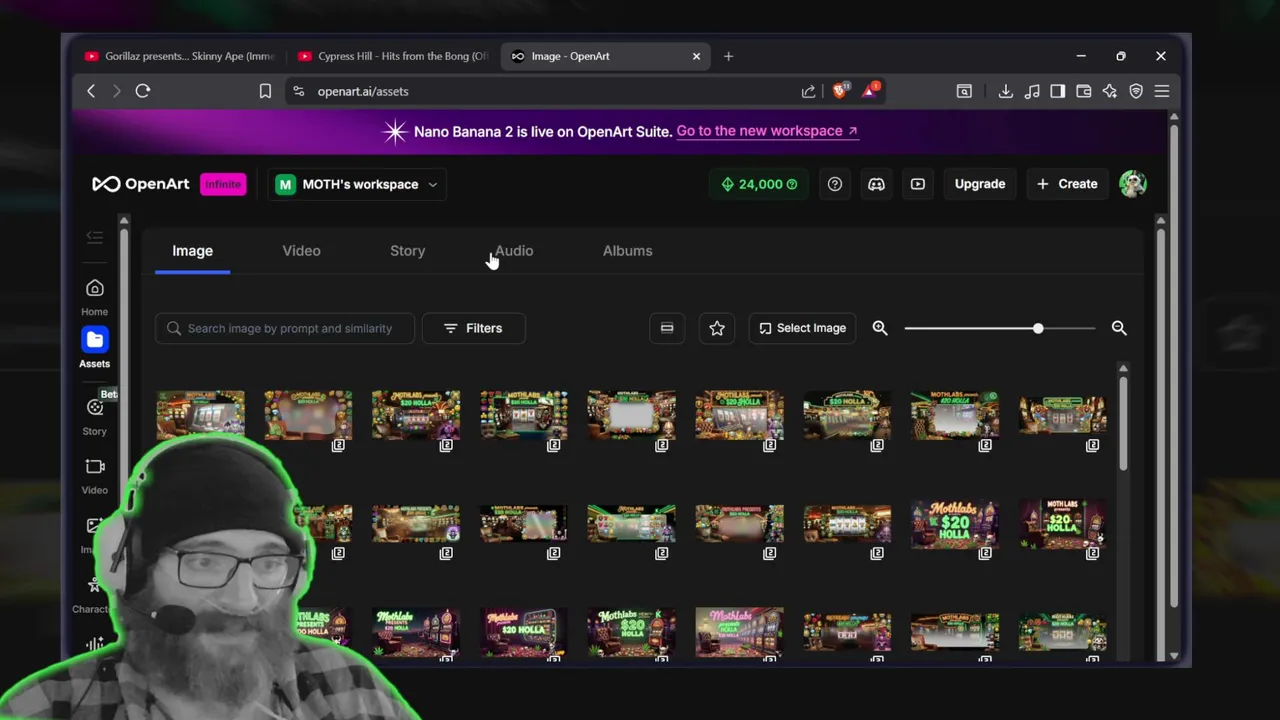Image resolution: width=1280 pixels, height=720 pixels.
Task: Select the Audio tab
Action: (514, 251)
